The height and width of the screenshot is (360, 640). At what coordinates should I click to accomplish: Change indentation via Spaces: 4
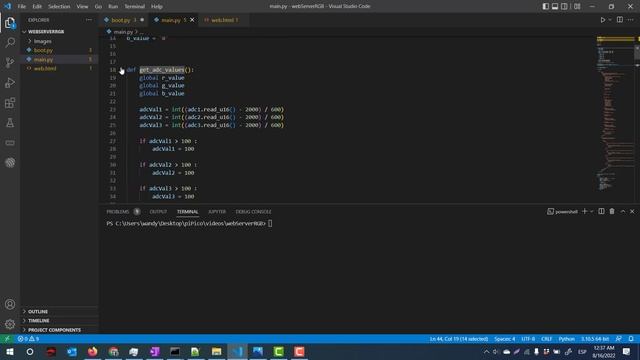(x=504, y=339)
